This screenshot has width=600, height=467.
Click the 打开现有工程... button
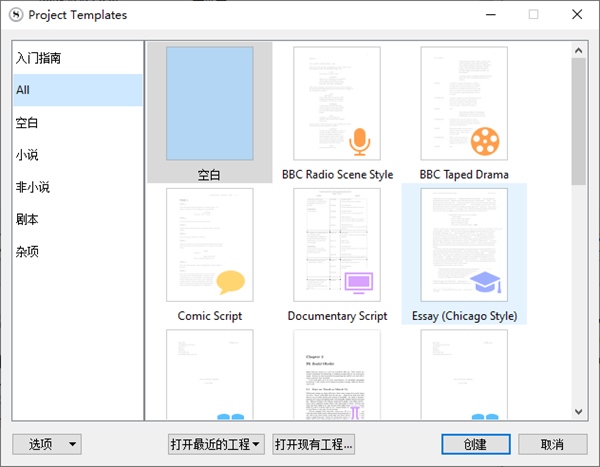coord(313,444)
